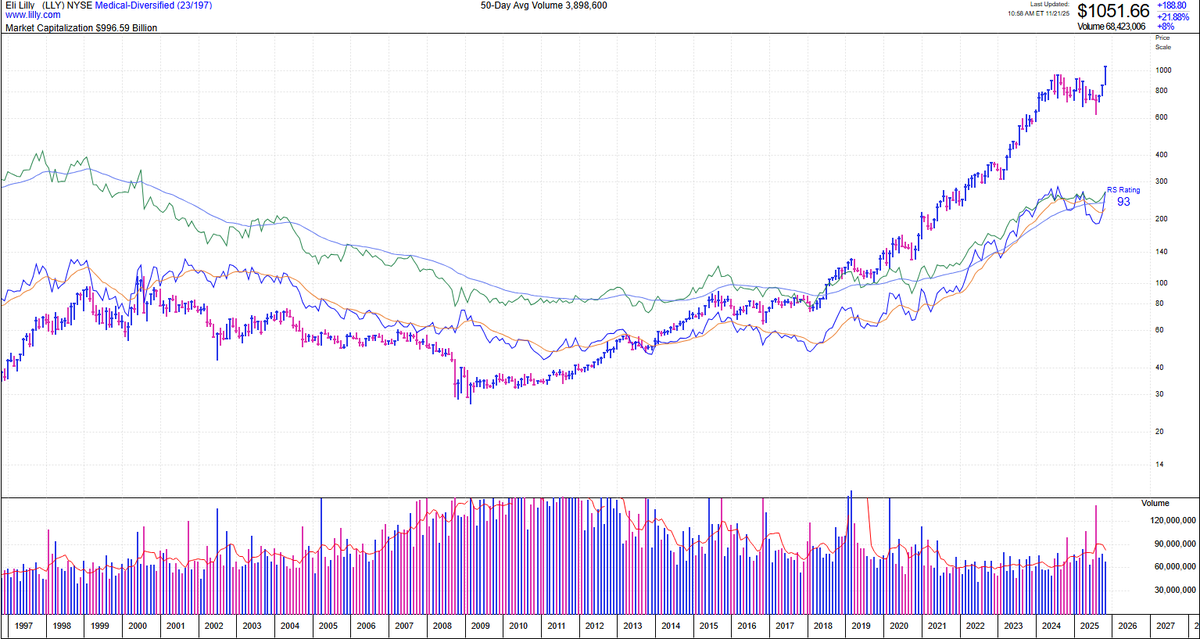Click the RS Rating value 93
Image resolution: width=1200 pixels, height=639 pixels.
(x=1124, y=201)
